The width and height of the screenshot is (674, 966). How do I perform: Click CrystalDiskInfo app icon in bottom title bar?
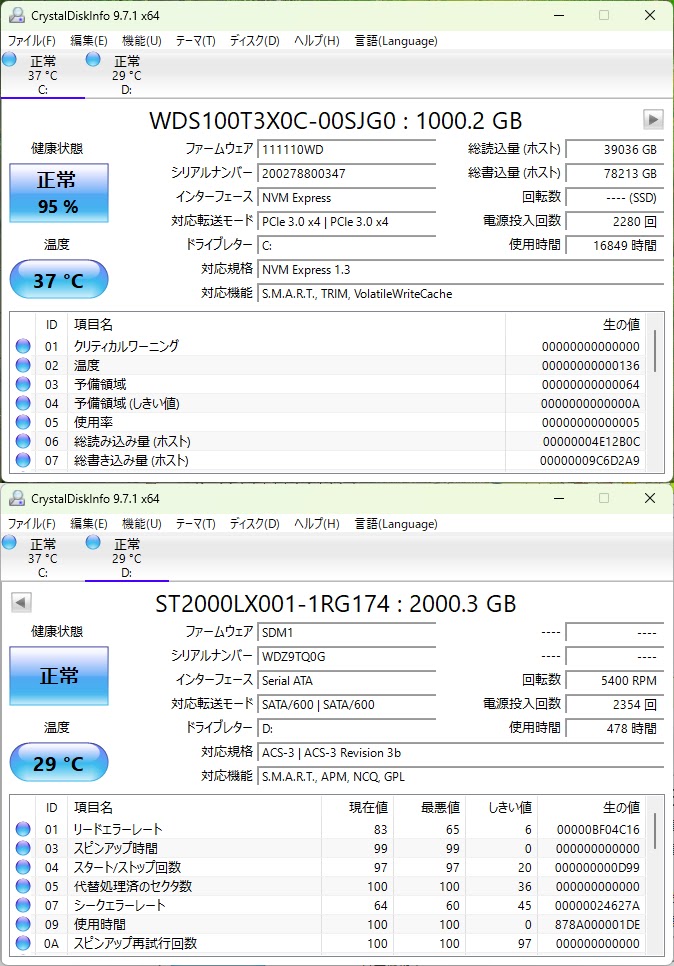point(17,498)
